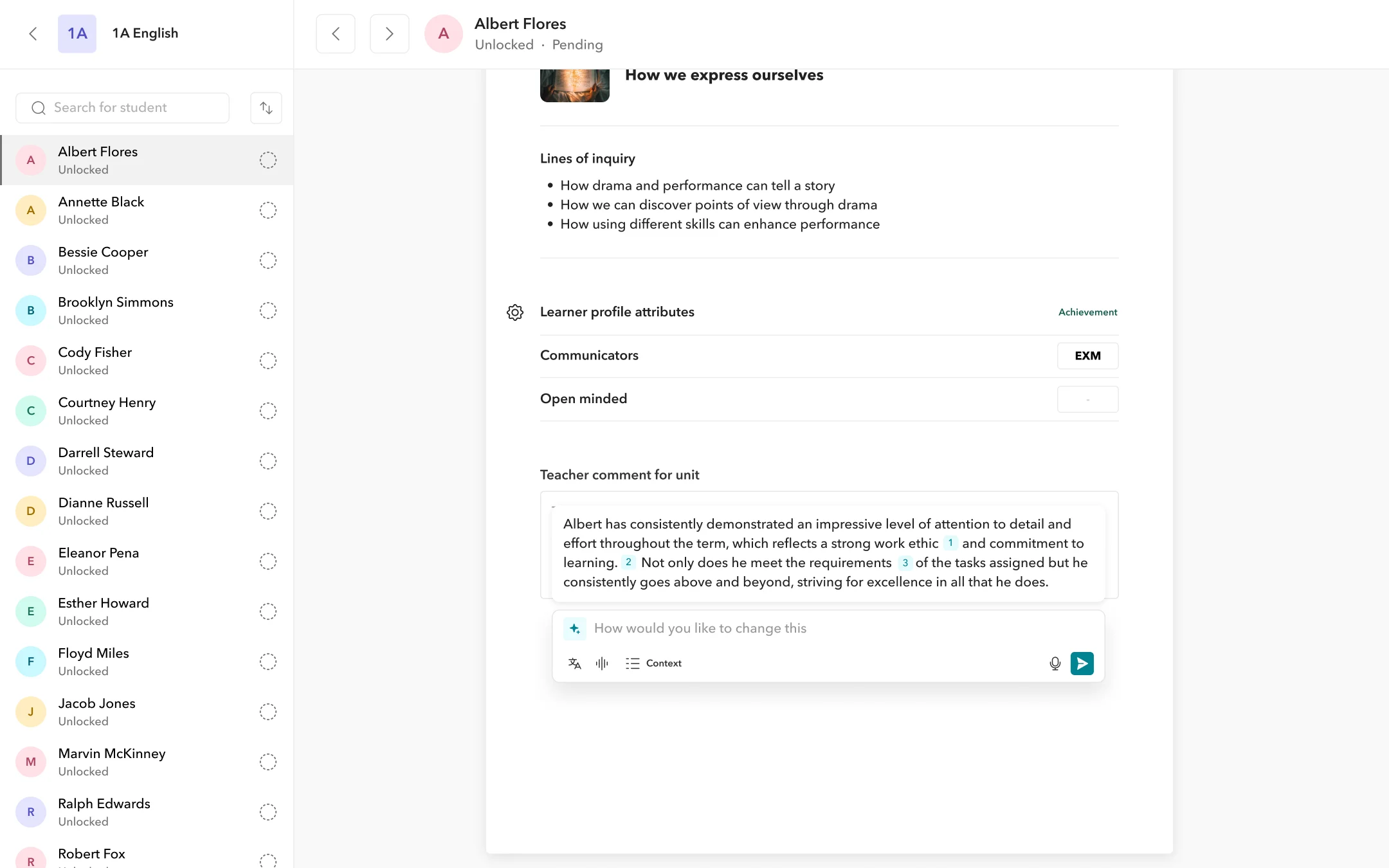
Task: Sort the student list
Action: point(266,108)
